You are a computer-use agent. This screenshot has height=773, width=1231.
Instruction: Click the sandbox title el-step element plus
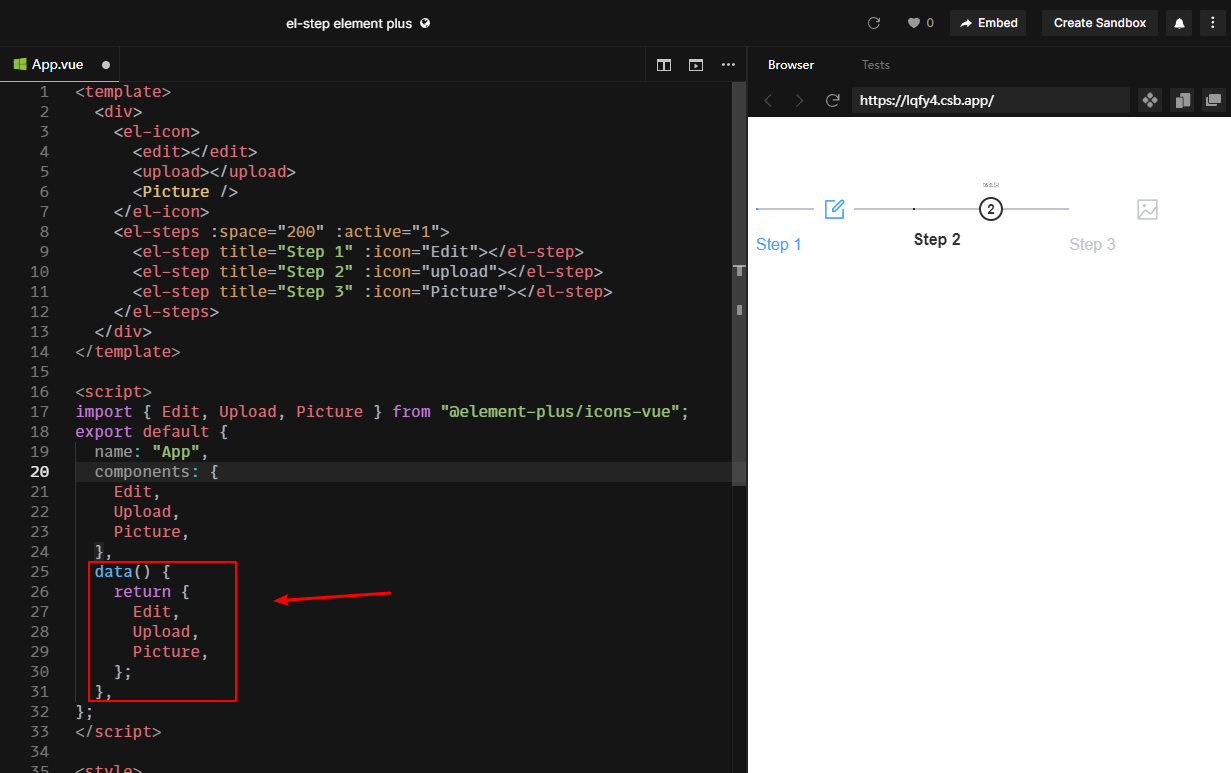pos(349,23)
